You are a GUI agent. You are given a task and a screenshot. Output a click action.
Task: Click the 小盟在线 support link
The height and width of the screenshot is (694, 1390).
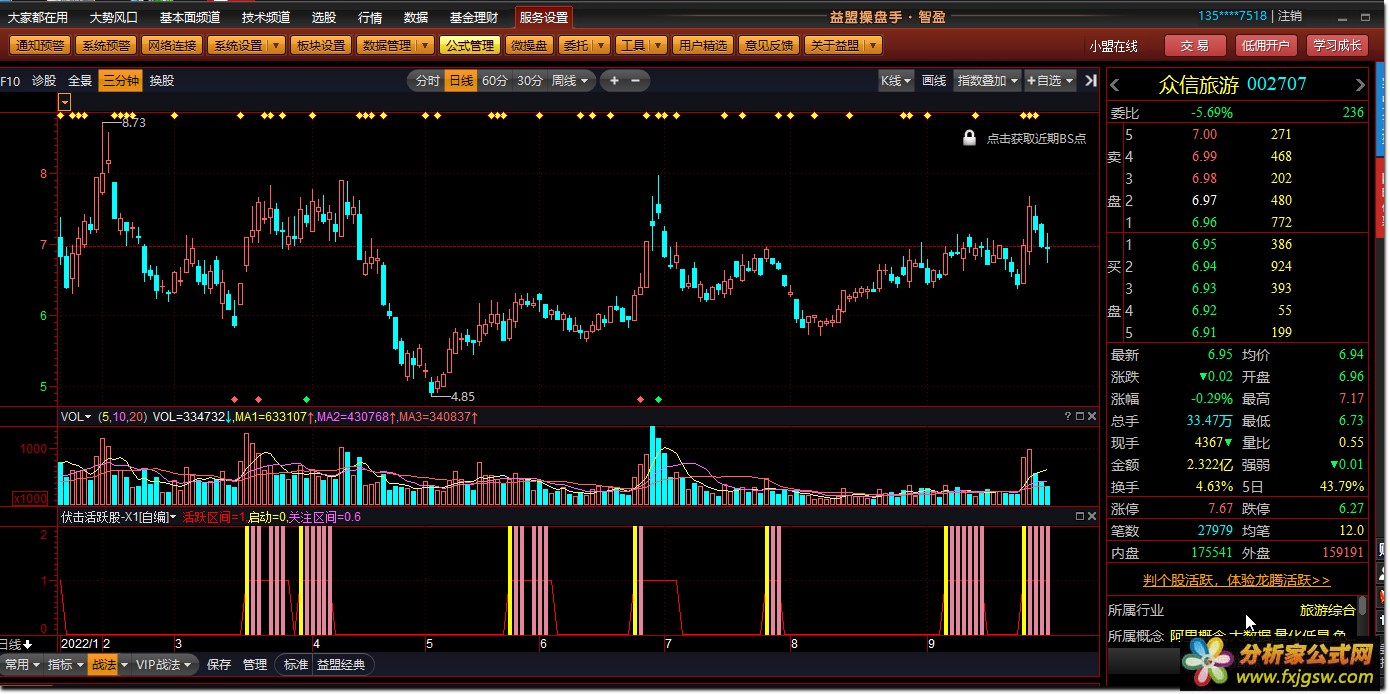[1114, 47]
